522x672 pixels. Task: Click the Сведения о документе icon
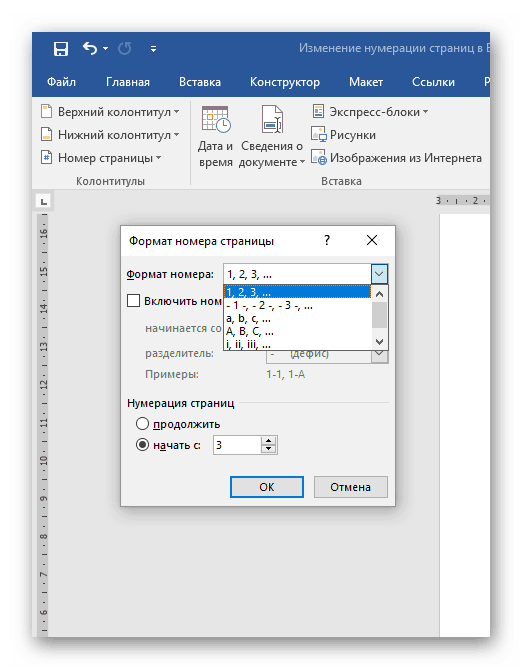[x=272, y=120]
